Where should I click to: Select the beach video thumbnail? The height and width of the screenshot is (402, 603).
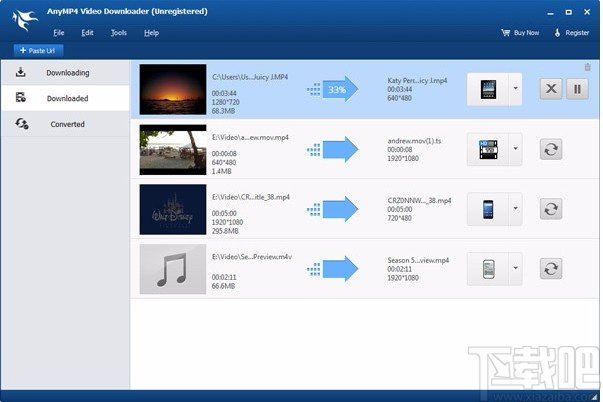point(173,149)
